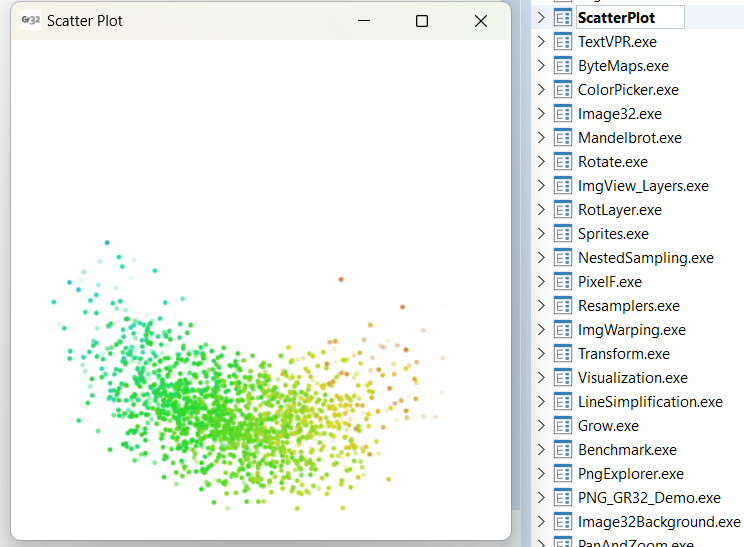Viewport: 744px width, 547px height.
Task: Click the PNG_GR32_Demo.exe project icon
Action: [x=563, y=498]
